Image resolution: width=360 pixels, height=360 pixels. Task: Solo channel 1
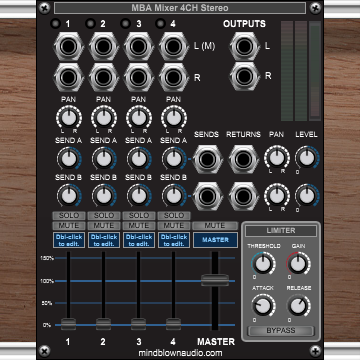point(69,215)
